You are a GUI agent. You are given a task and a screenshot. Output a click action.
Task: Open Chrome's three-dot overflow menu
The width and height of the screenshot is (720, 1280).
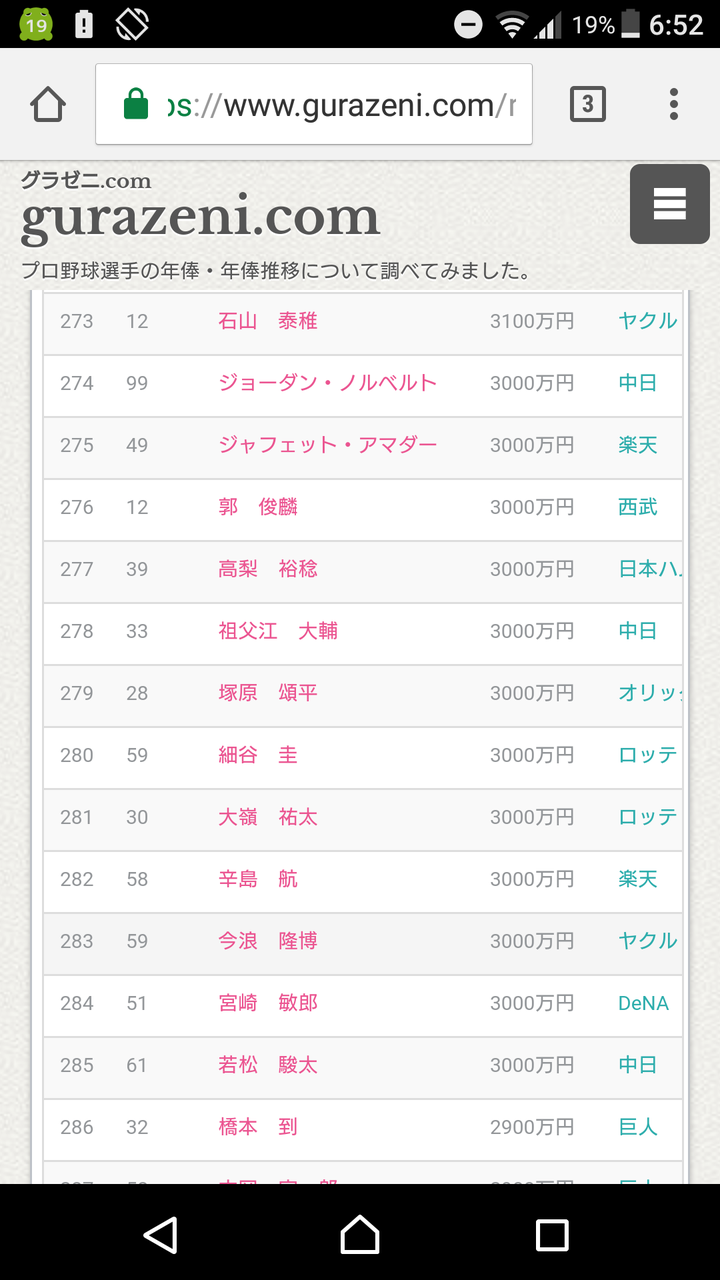coord(674,104)
